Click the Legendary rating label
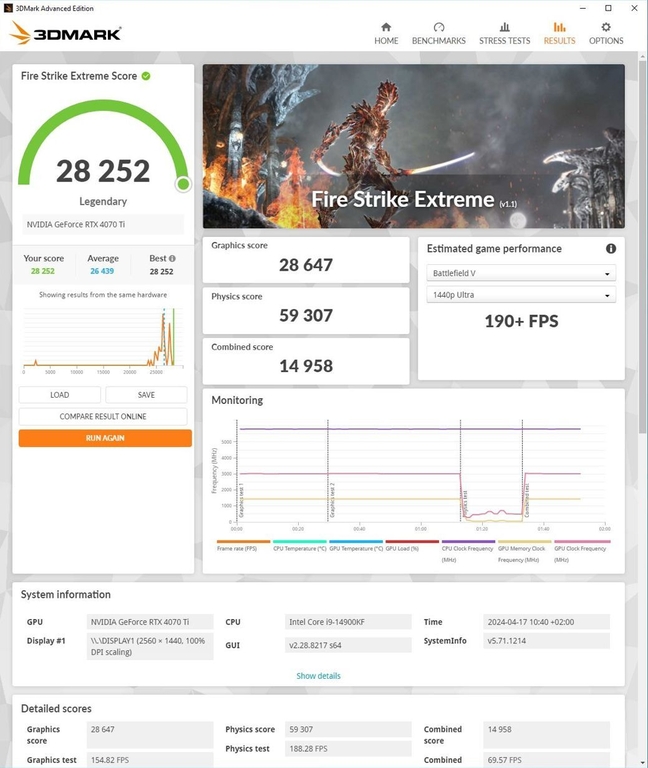648x768 pixels. coord(103,201)
